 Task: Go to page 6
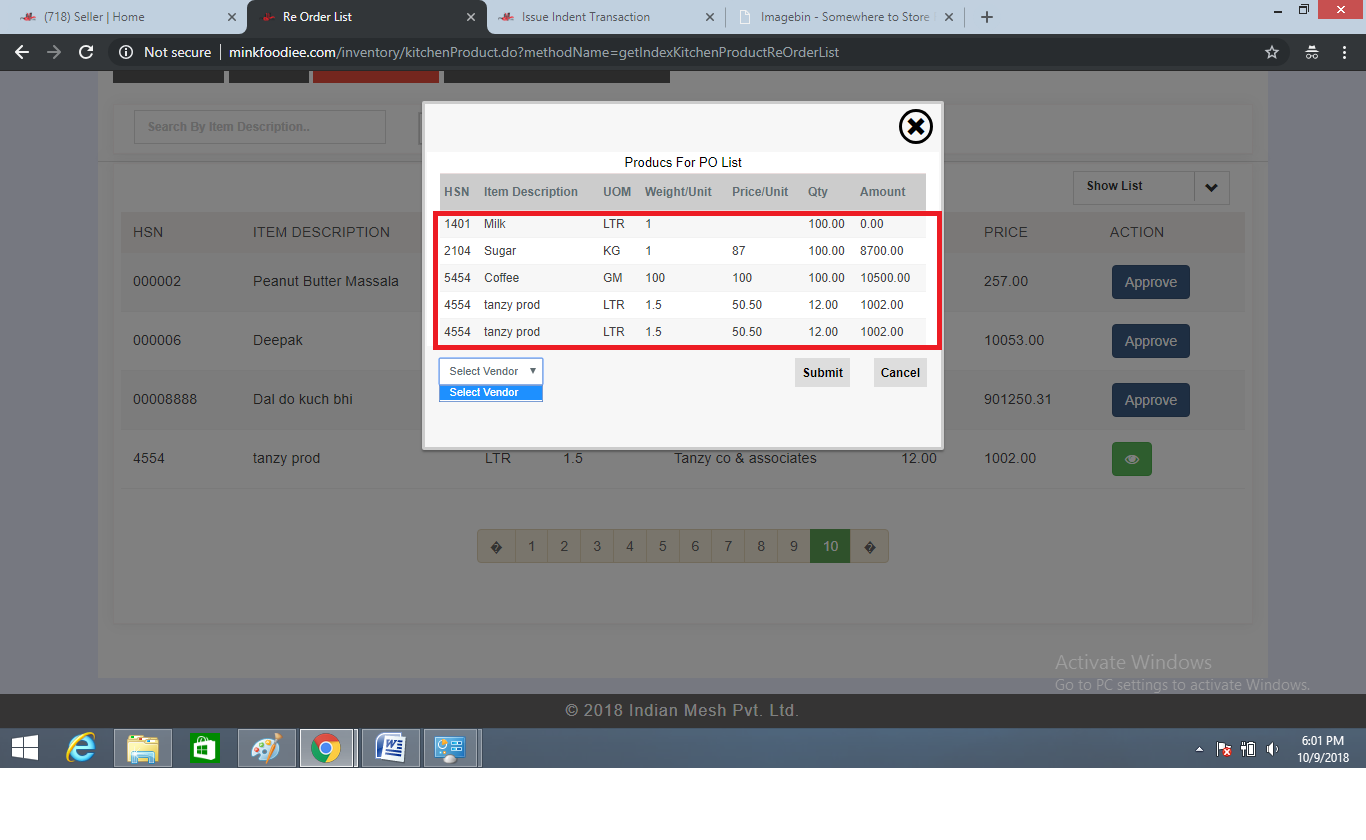click(695, 546)
